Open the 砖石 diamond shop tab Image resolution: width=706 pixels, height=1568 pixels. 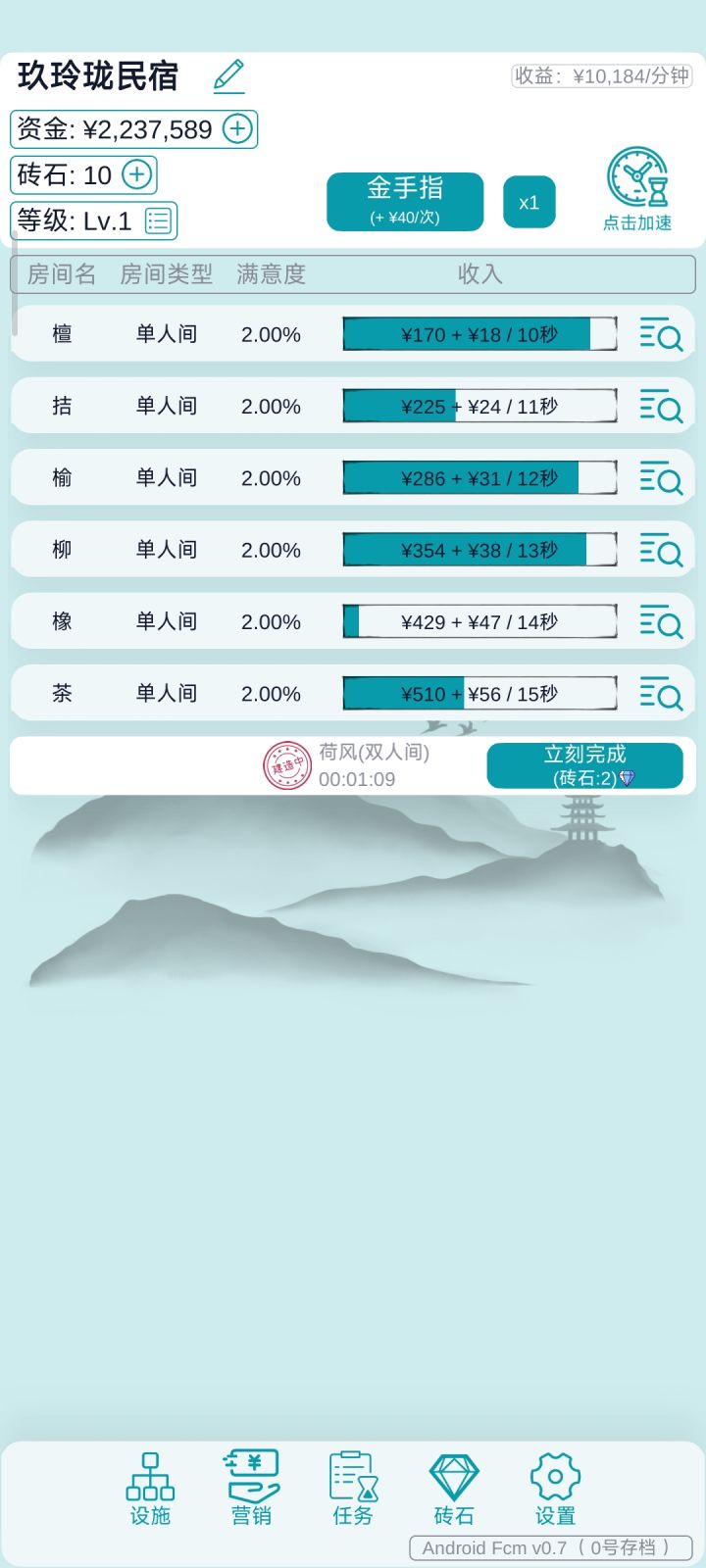pyautogui.click(x=454, y=1490)
